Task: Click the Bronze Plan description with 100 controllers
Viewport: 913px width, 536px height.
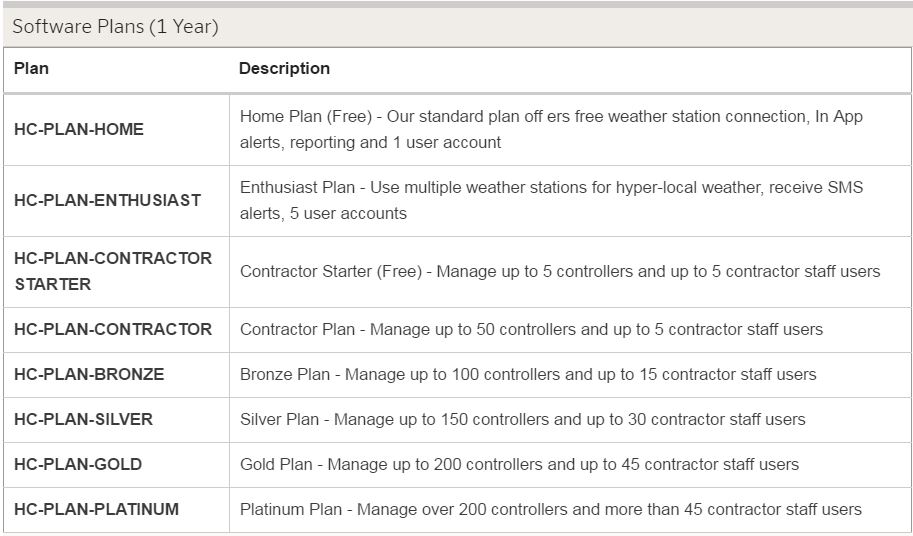Action: click(x=528, y=374)
